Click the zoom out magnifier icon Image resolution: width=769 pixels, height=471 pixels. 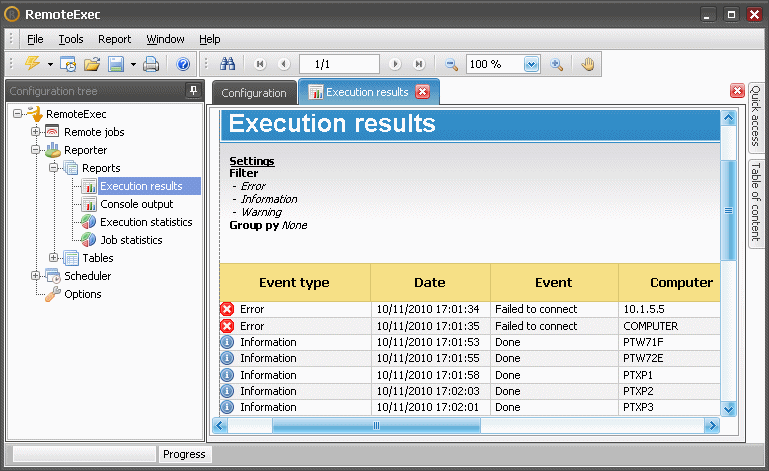click(451, 64)
